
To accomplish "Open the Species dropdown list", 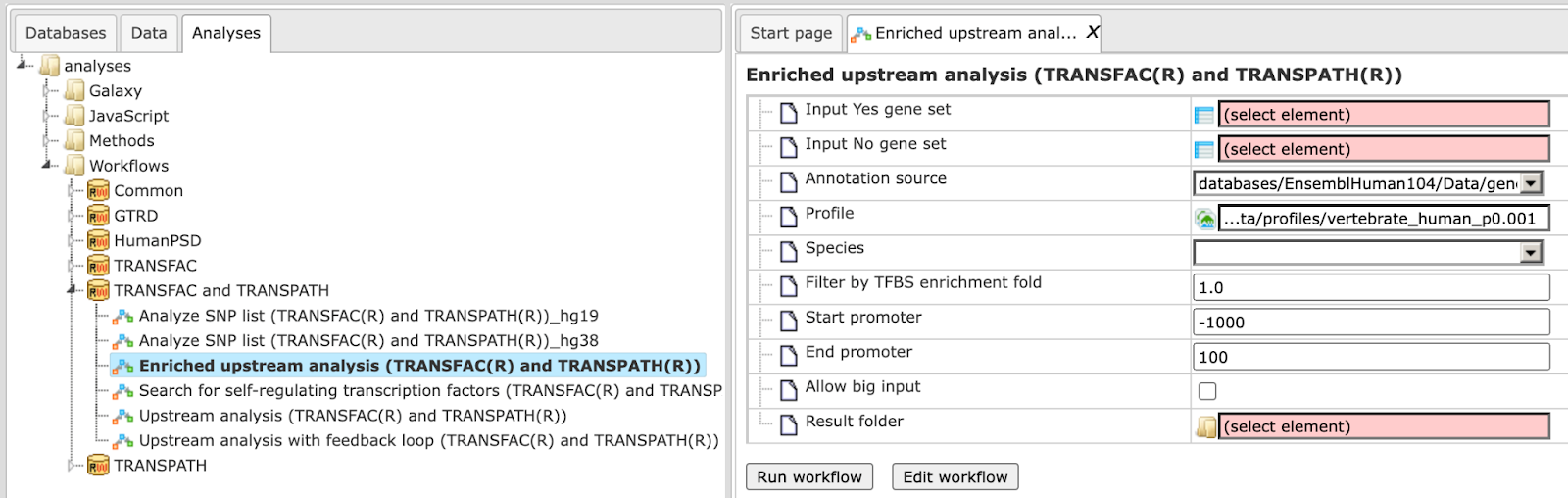I will click(1531, 253).
